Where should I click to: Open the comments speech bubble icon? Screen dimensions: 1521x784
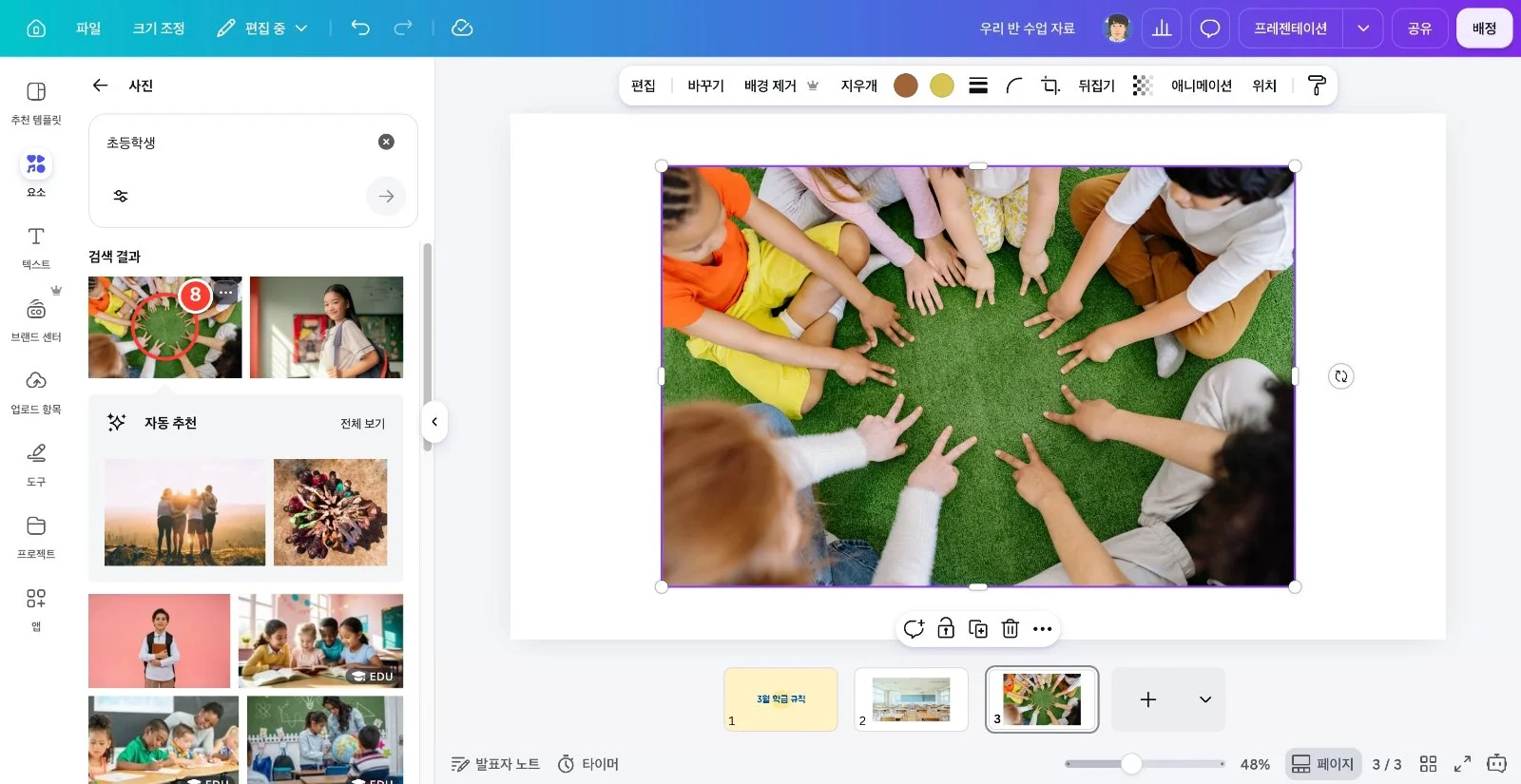pyautogui.click(x=1209, y=29)
